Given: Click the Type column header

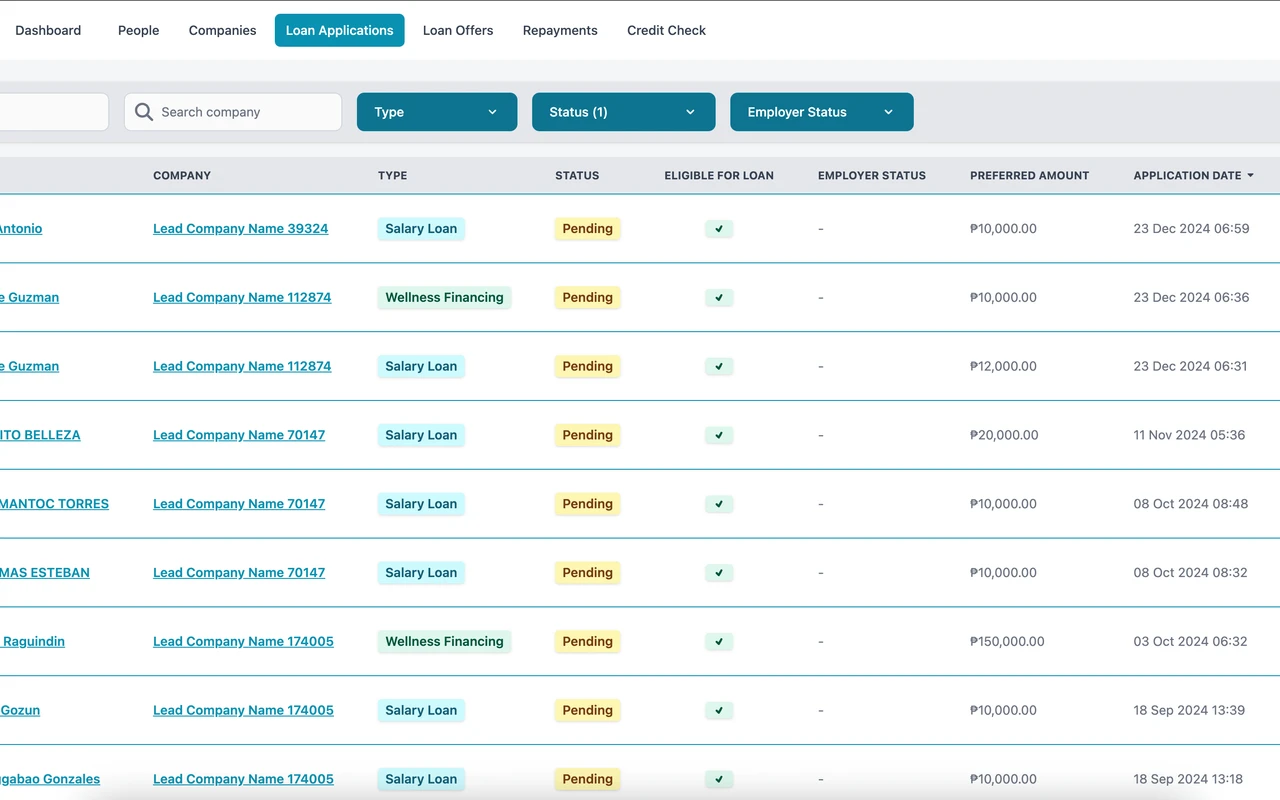Looking at the screenshot, I should [392, 176].
